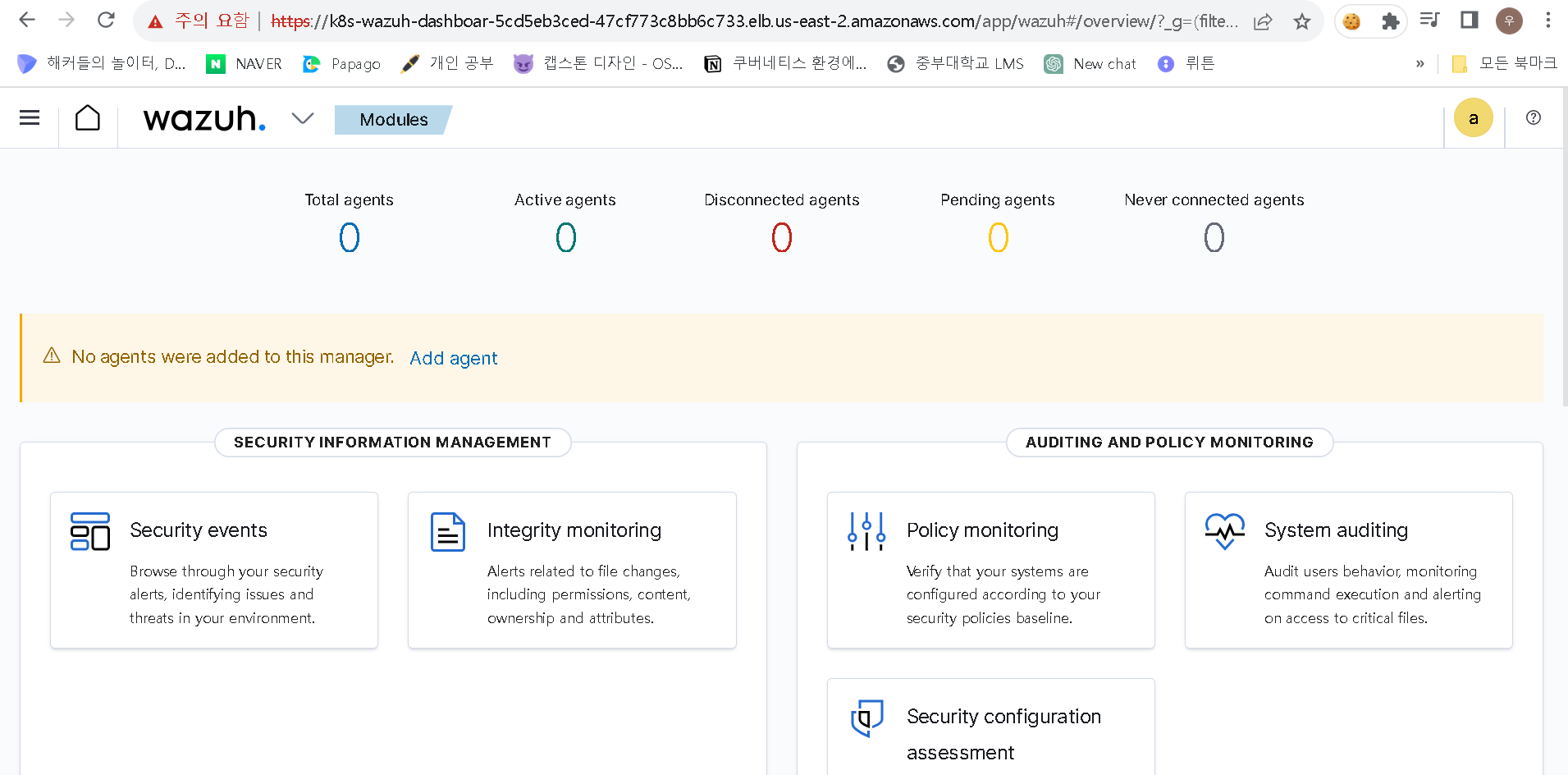Image resolution: width=1568 pixels, height=775 pixels.
Task: Select the Never connected agents count
Action: (1214, 238)
